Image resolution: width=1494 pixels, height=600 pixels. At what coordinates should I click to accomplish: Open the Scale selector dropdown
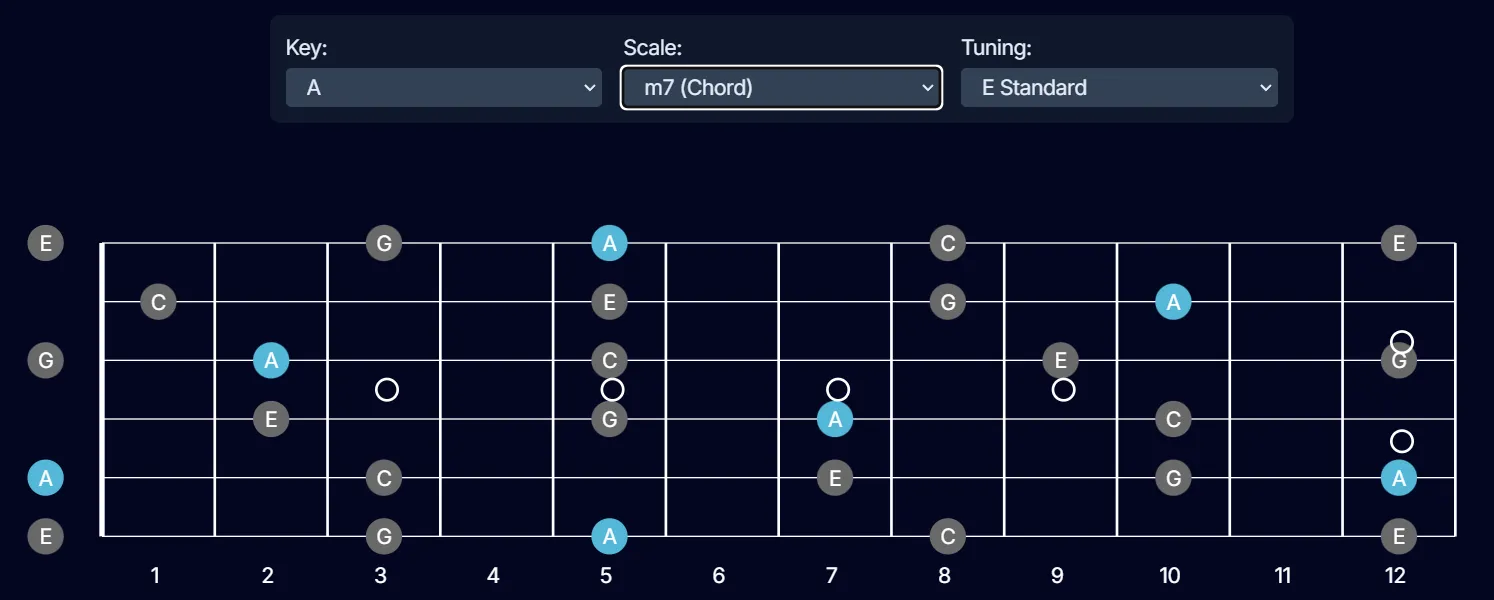(781, 87)
